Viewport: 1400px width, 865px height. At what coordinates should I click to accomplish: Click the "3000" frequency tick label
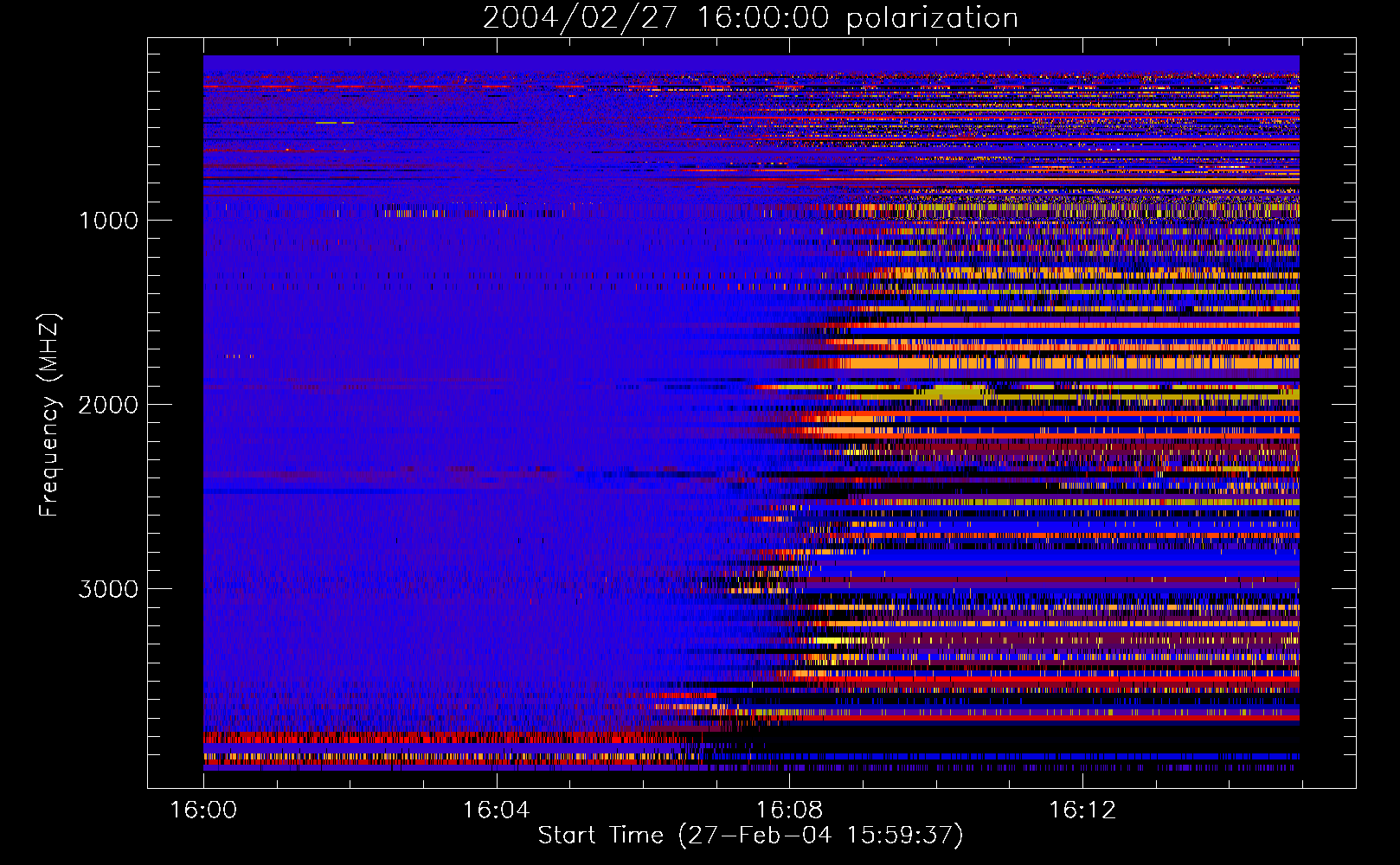click(x=108, y=589)
